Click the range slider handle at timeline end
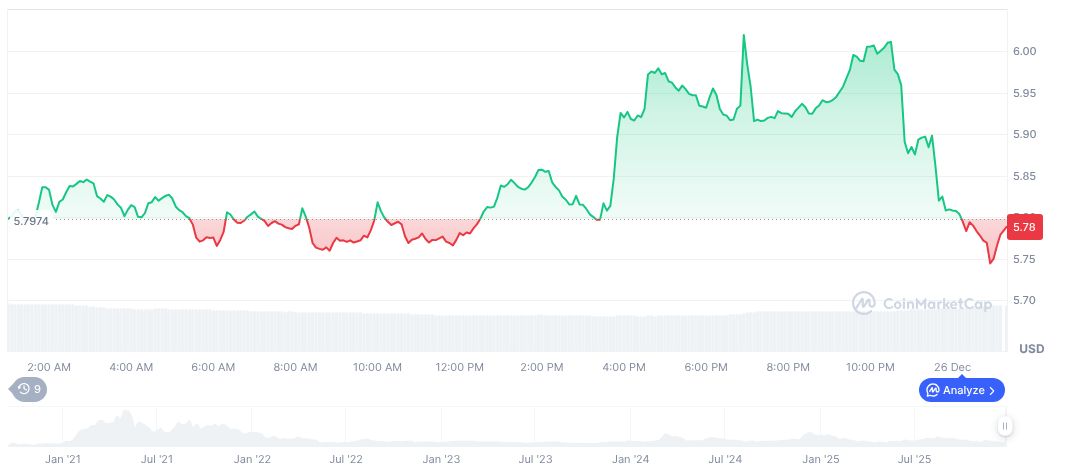Screen dimensions: 1072x470 (x=1004, y=427)
